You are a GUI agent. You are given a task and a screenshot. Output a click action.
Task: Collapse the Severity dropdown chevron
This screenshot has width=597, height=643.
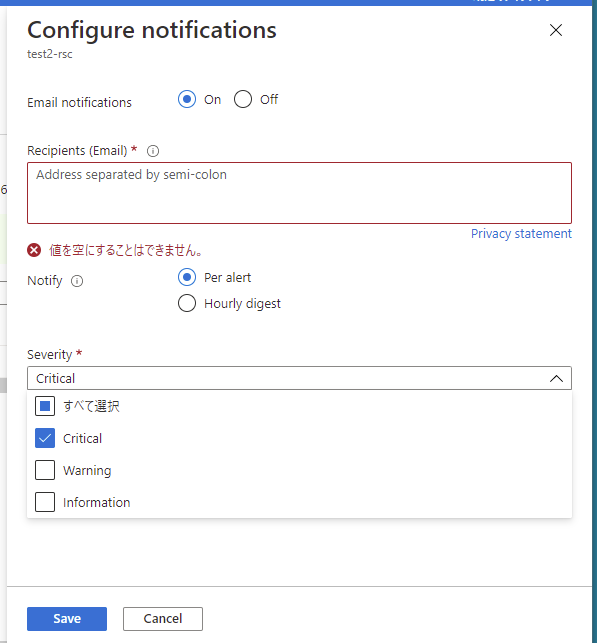[556, 378]
